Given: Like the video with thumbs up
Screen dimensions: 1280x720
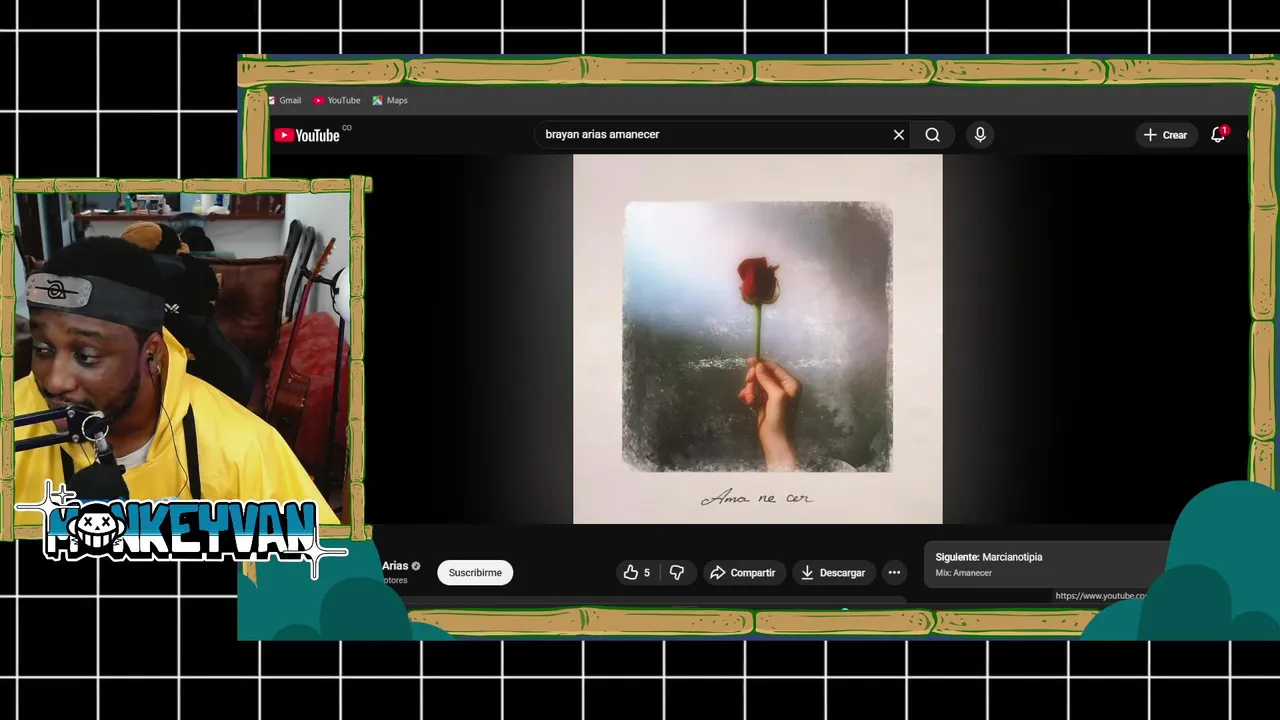Looking at the screenshot, I should click(637, 572).
